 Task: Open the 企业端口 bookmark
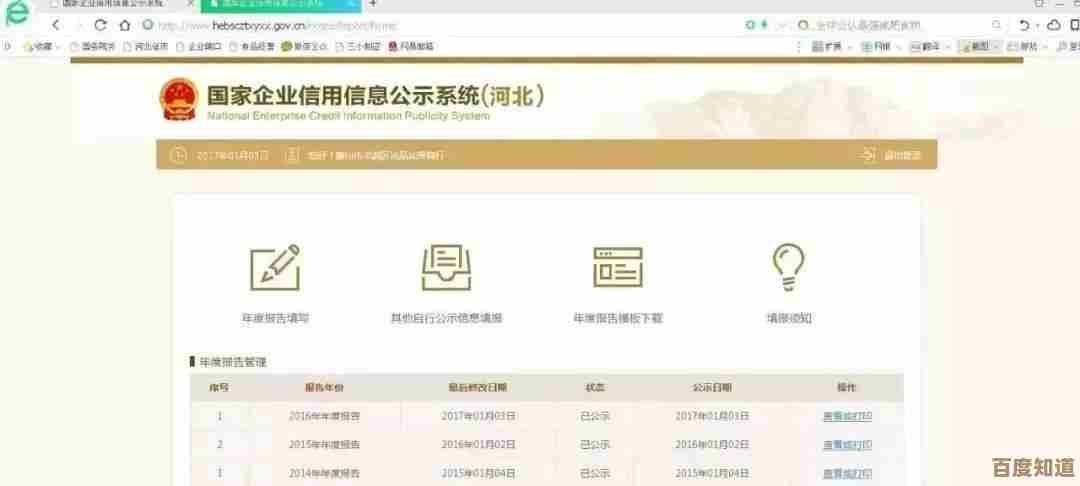(x=198, y=47)
